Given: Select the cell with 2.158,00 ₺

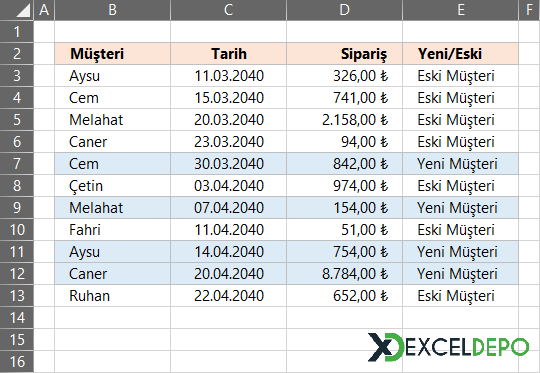Looking at the screenshot, I should tap(344, 120).
